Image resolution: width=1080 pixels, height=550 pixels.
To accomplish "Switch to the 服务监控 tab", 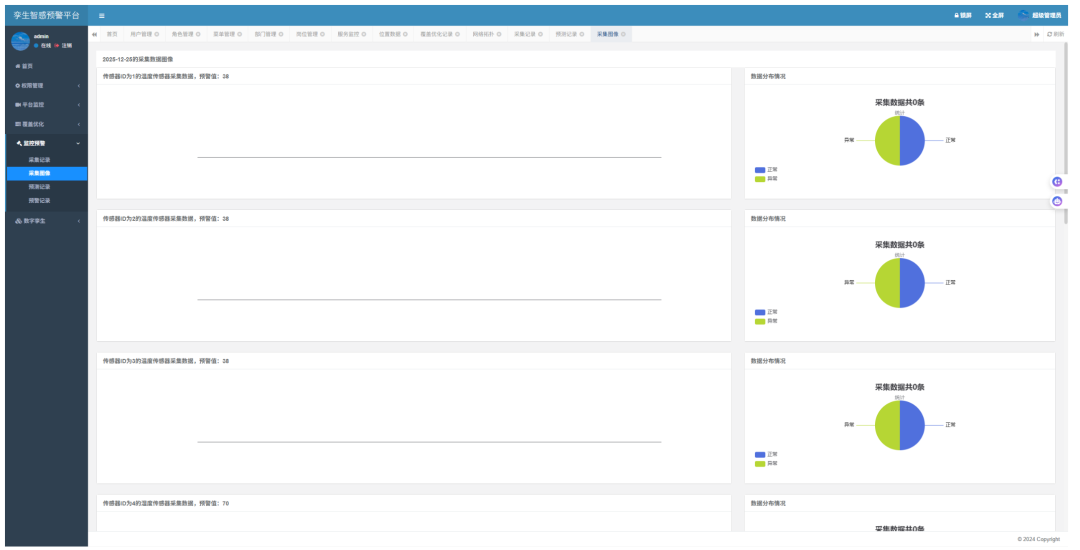I will click(x=348, y=34).
